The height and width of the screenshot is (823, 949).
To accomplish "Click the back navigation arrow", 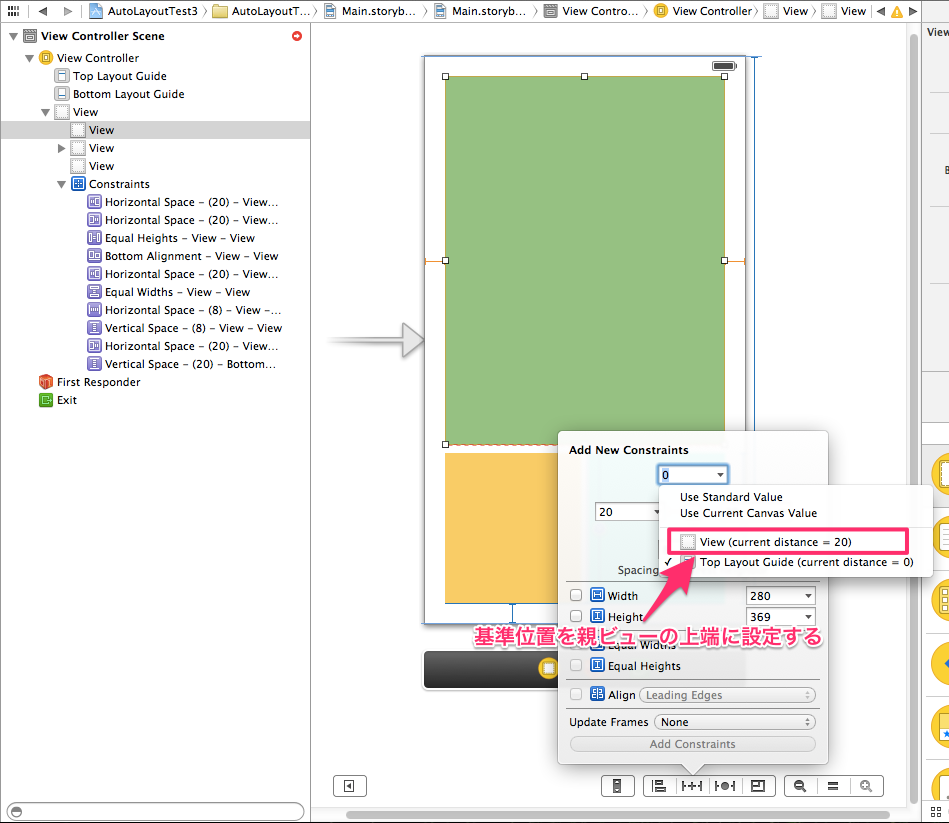I will pyautogui.click(x=41, y=11).
